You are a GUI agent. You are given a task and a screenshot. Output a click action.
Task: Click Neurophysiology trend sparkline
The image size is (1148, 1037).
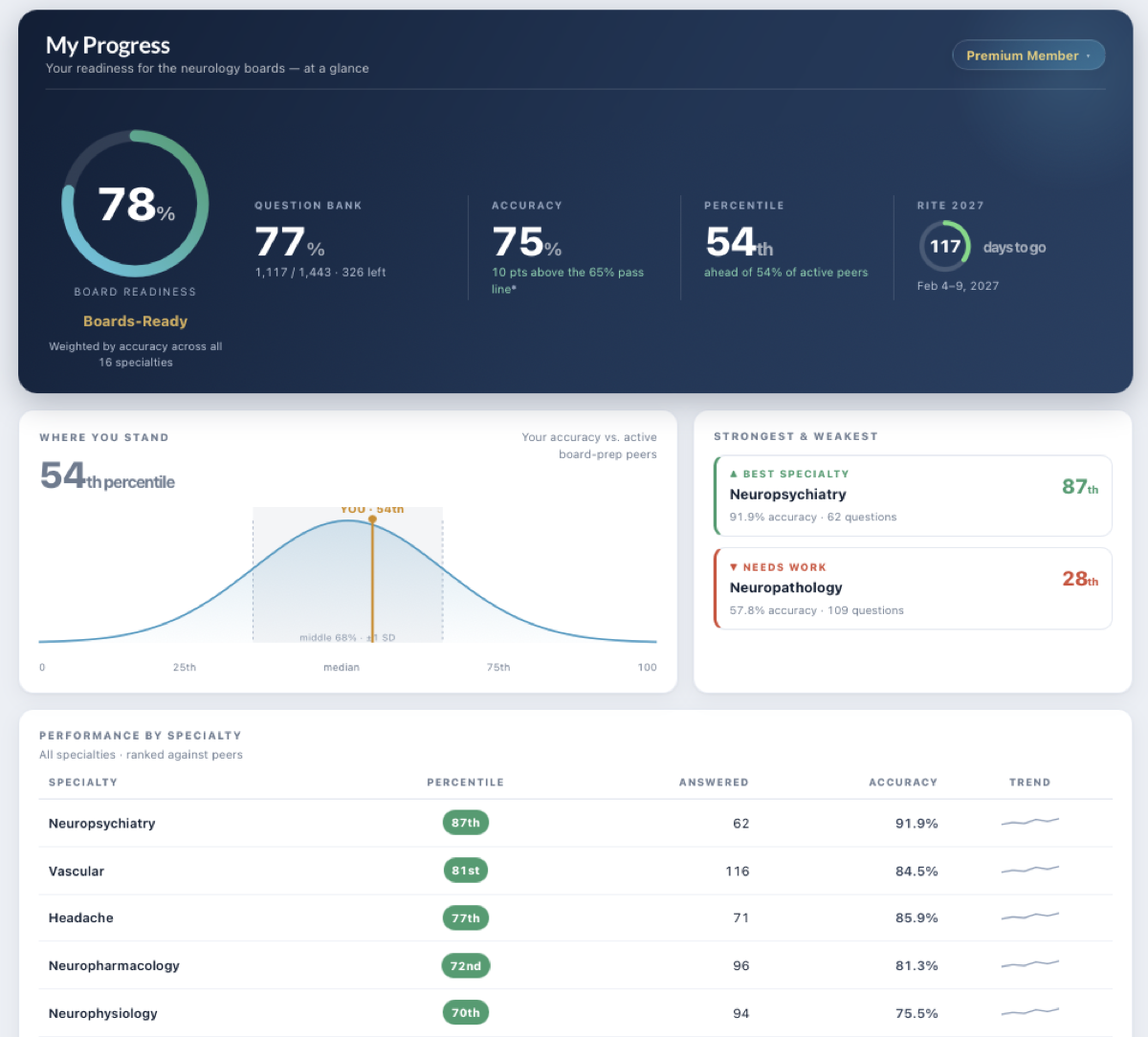coord(1030,1010)
